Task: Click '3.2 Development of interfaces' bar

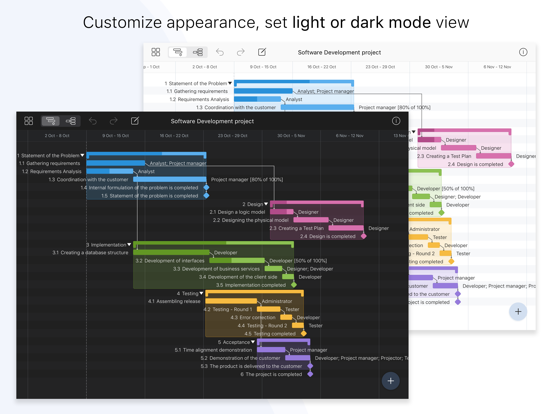Action: pos(237,261)
